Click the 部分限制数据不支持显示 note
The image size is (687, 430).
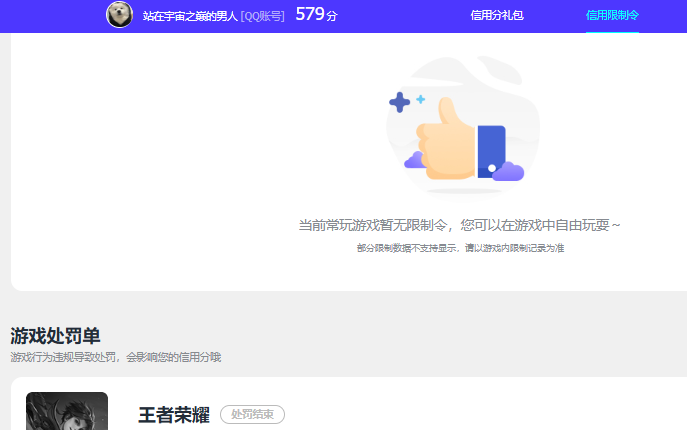(460, 248)
